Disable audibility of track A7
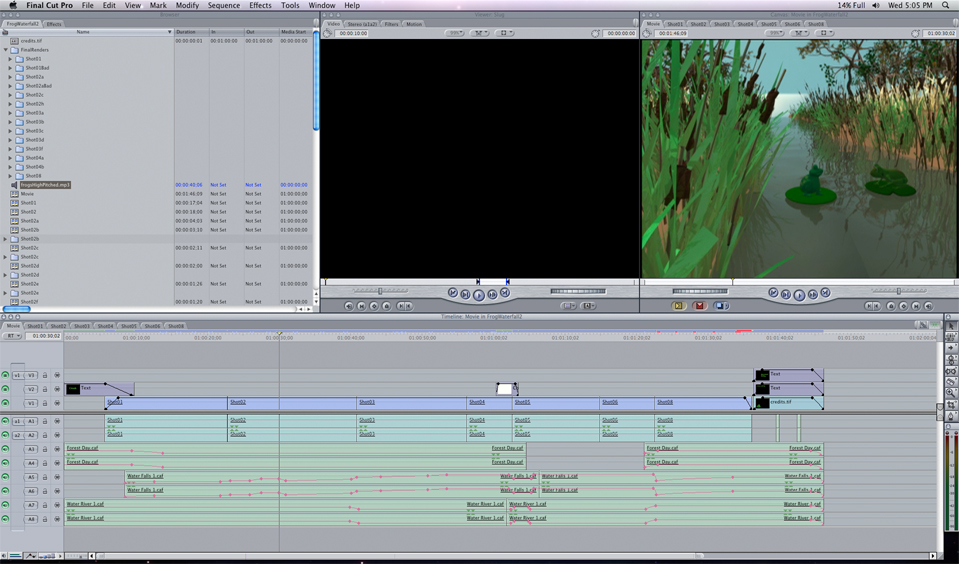 (x=5, y=505)
